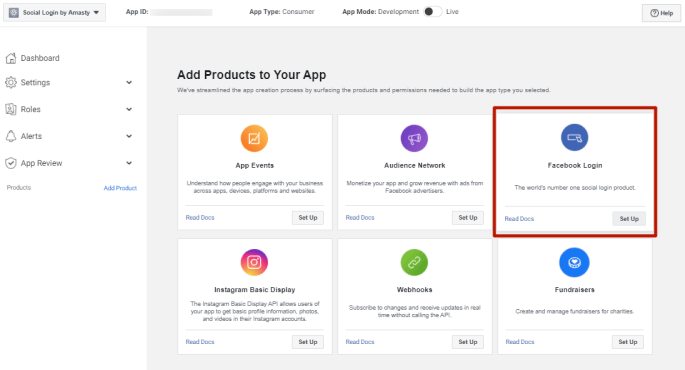Click the Instagram Basic Display logo icon
The width and height of the screenshot is (685, 370).
point(254,262)
